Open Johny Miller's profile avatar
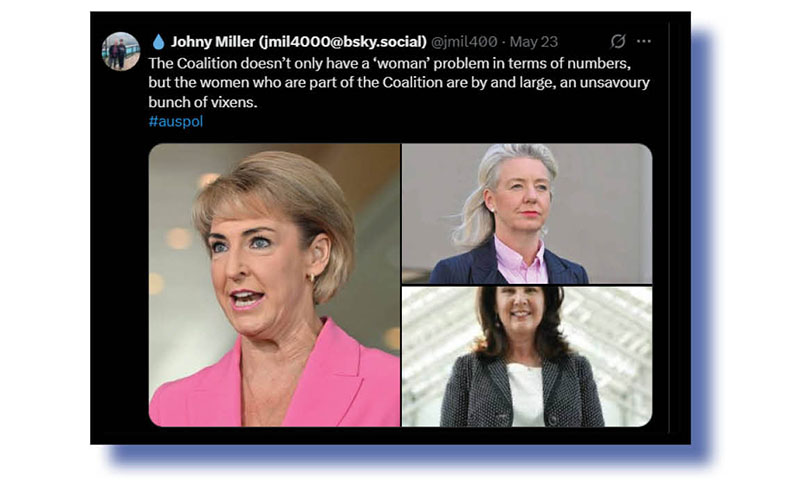 [121, 51]
